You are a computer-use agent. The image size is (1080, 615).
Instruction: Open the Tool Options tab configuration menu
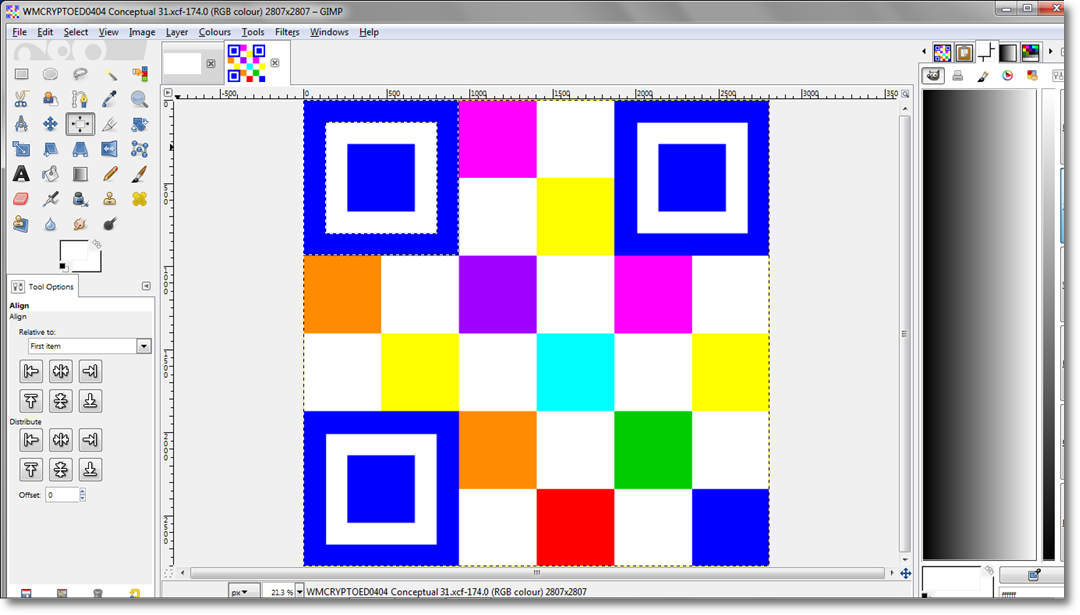click(x=146, y=286)
